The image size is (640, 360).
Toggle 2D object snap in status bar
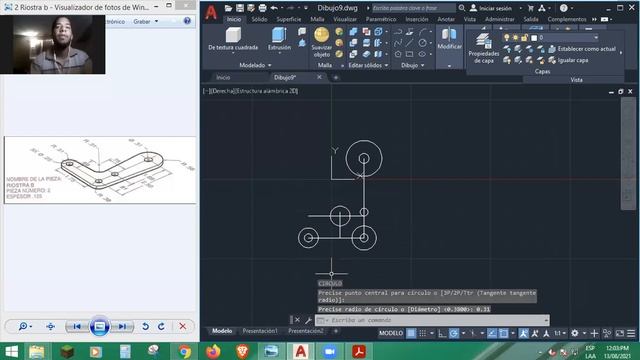tap(504, 333)
